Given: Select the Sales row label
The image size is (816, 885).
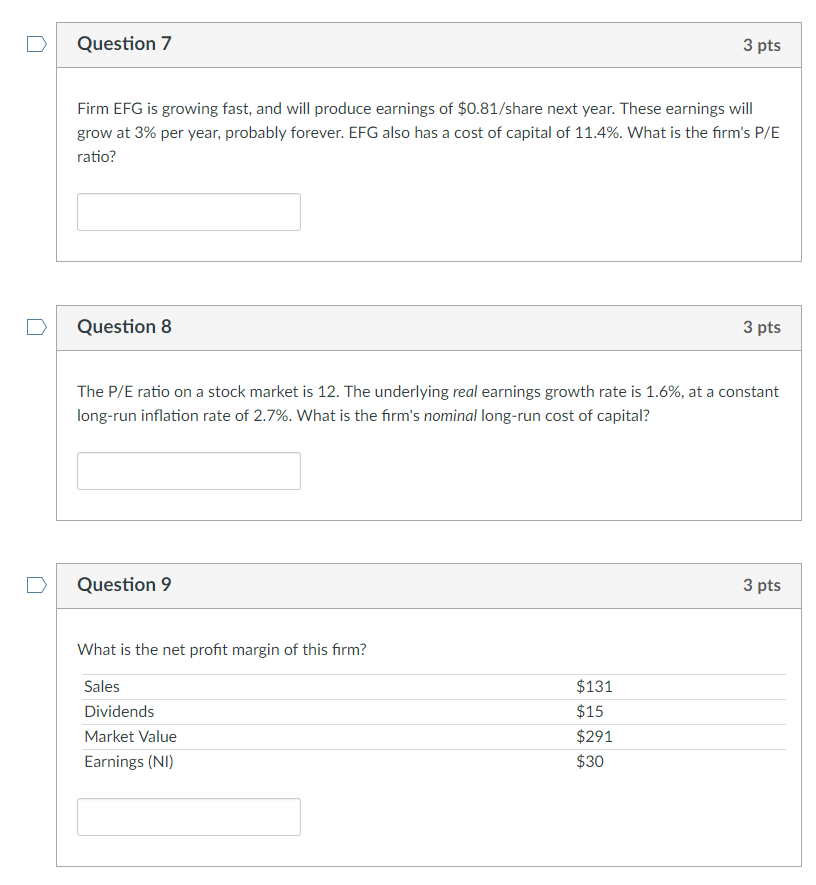Looking at the screenshot, I should (101, 687).
